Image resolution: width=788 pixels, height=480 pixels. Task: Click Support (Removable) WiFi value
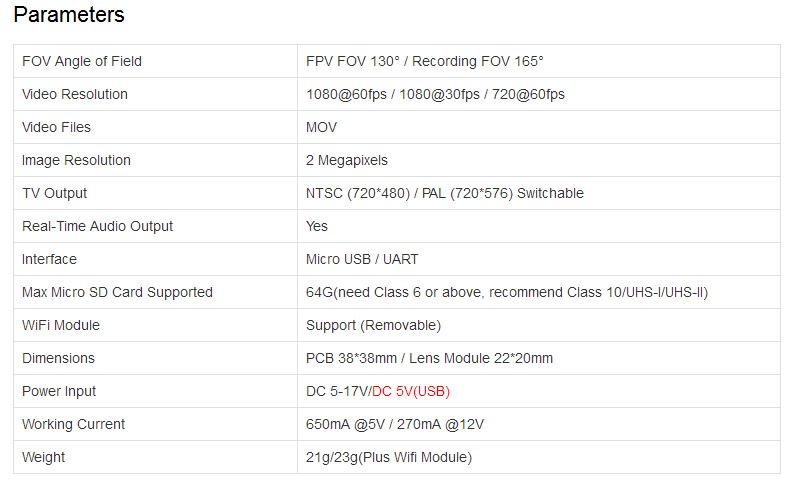click(373, 325)
